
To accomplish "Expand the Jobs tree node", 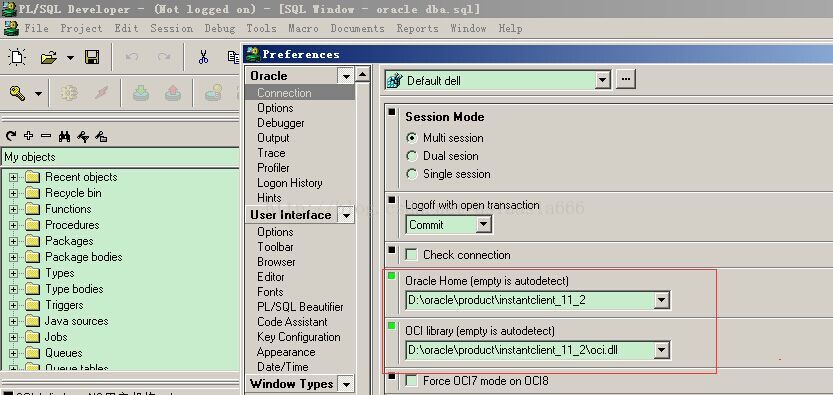I will [x=13, y=337].
